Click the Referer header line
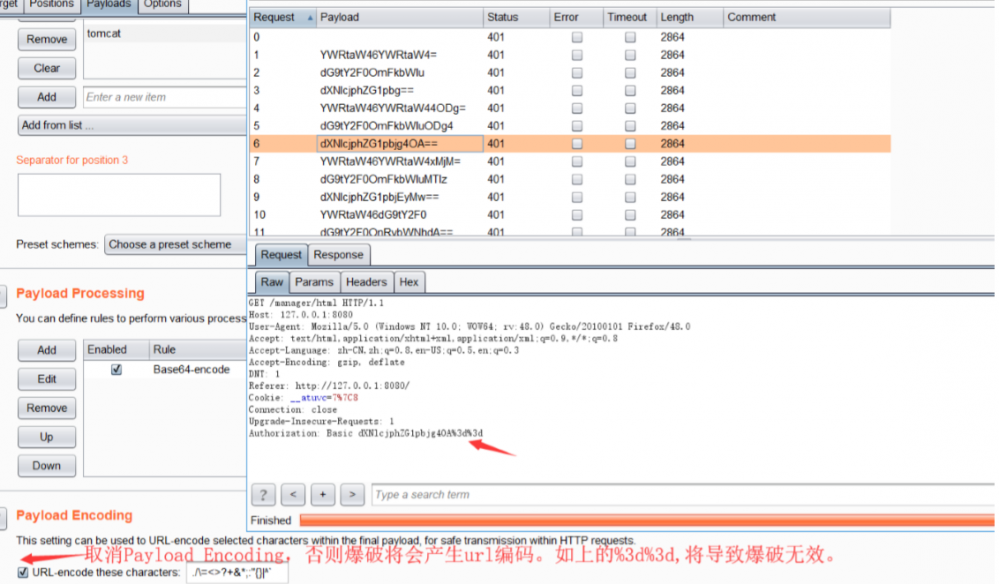This screenshot has height=584, width=999. 329,386
